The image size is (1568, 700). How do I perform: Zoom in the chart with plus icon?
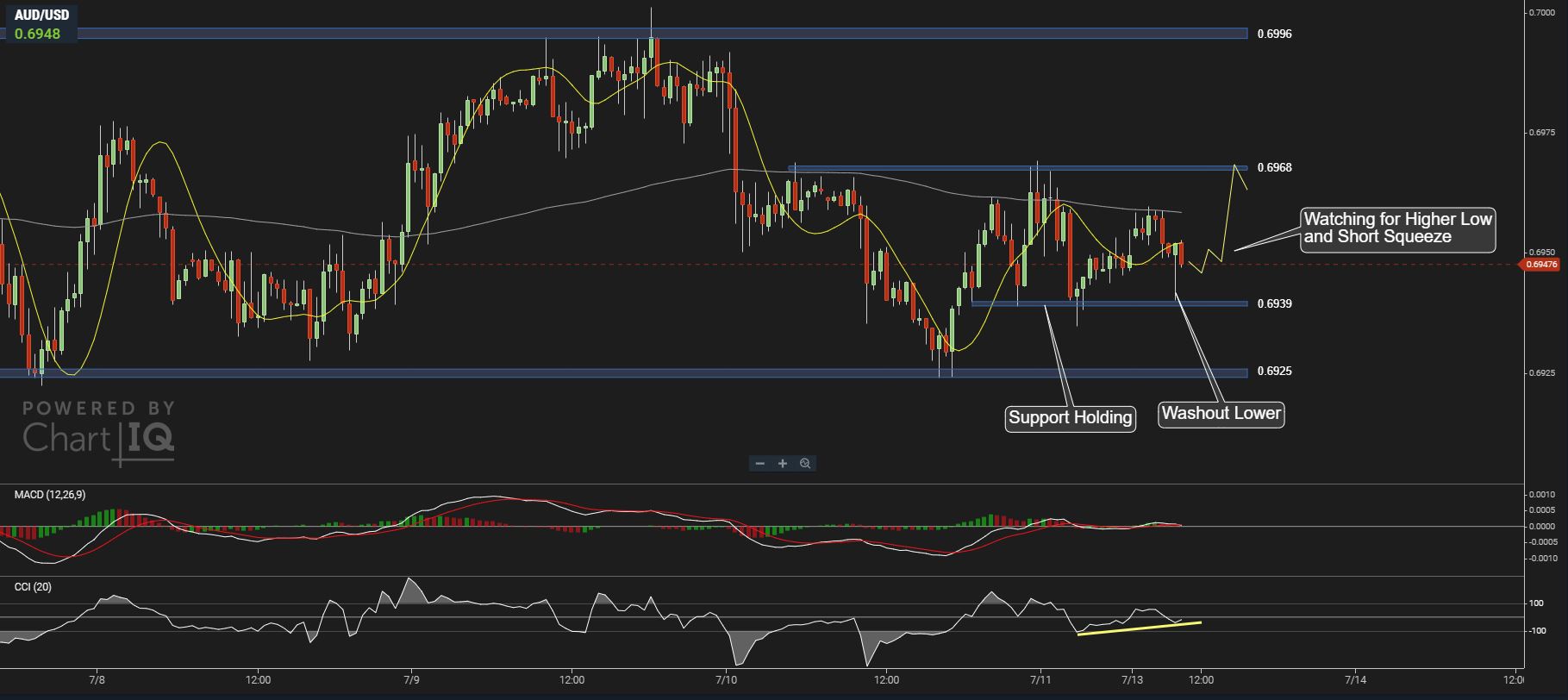tap(783, 464)
